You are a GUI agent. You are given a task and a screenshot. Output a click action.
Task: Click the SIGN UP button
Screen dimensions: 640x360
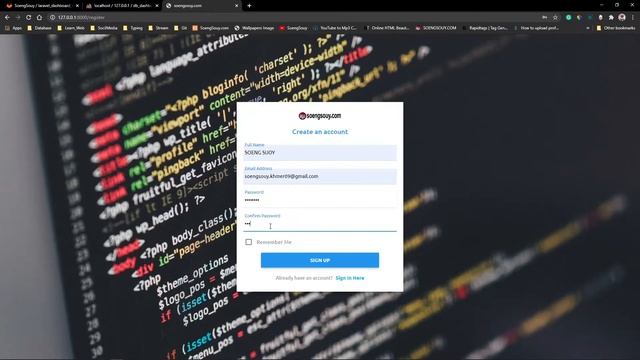click(x=320, y=260)
